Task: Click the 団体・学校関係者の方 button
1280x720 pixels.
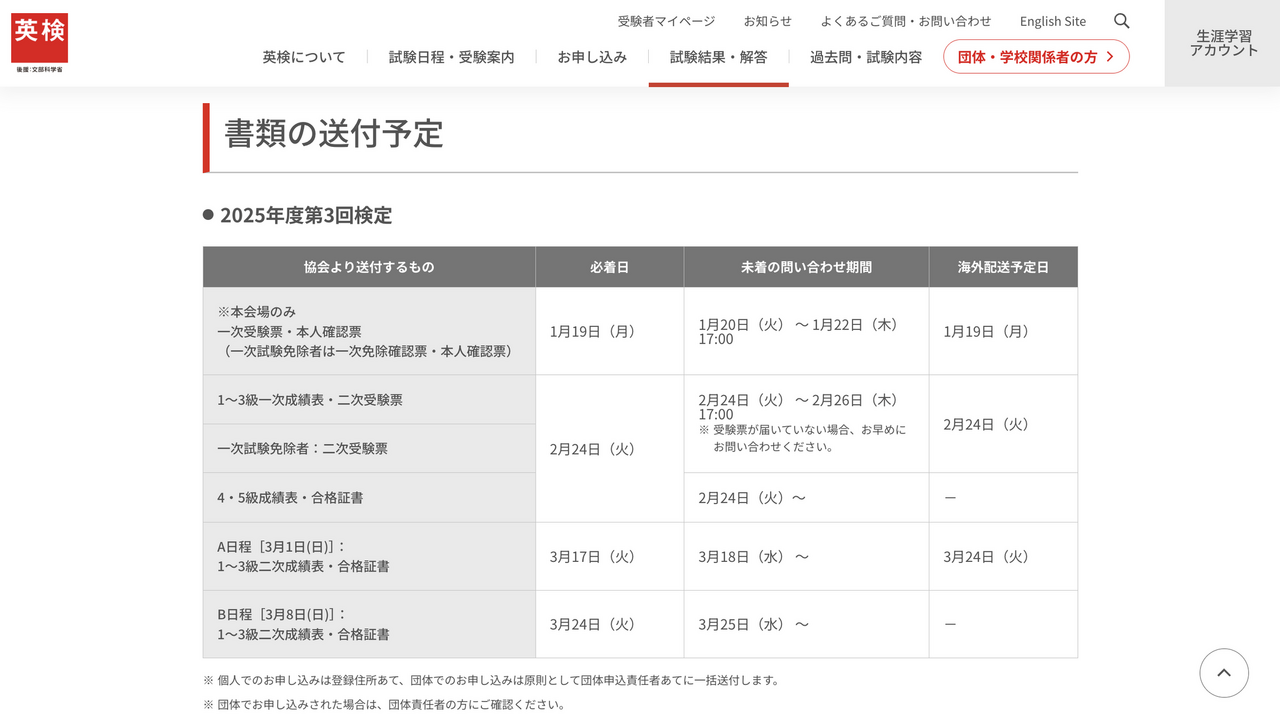Action: (1036, 56)
